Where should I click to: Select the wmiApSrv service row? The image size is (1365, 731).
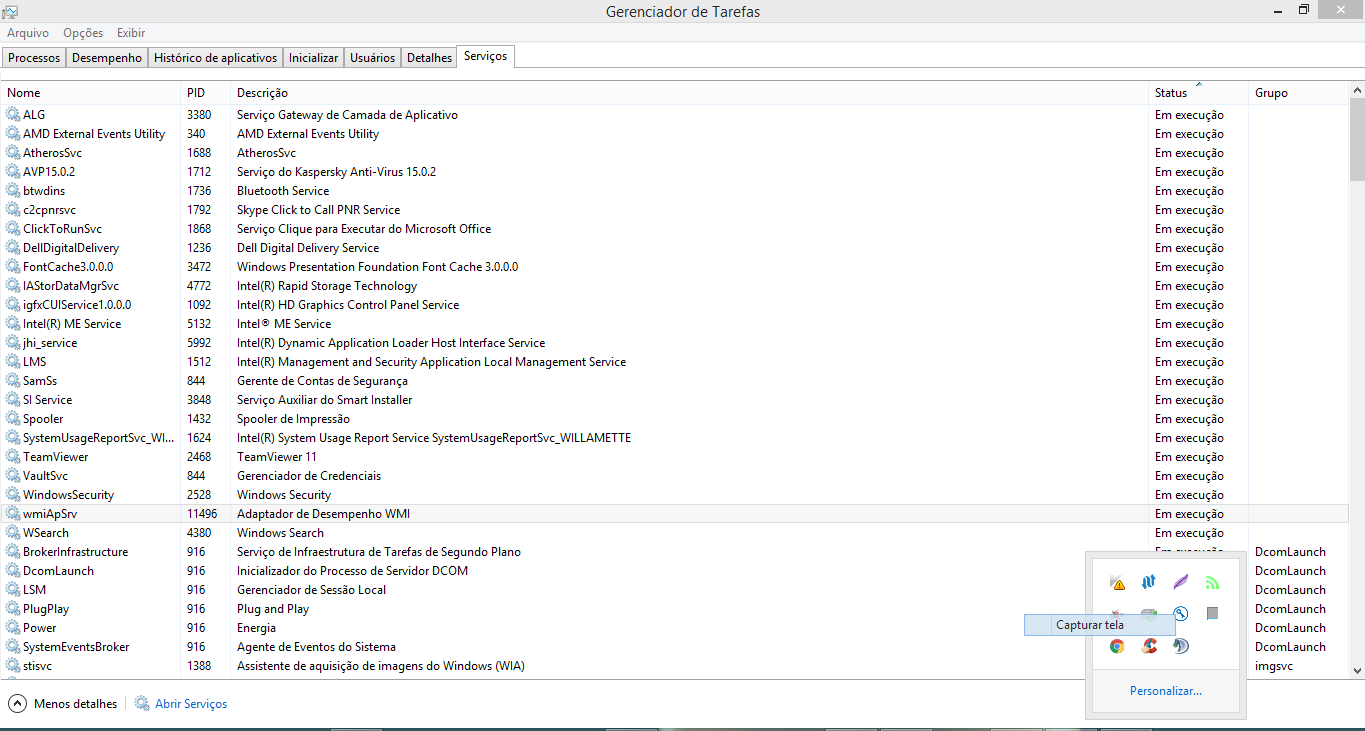[x=675, y=514]
